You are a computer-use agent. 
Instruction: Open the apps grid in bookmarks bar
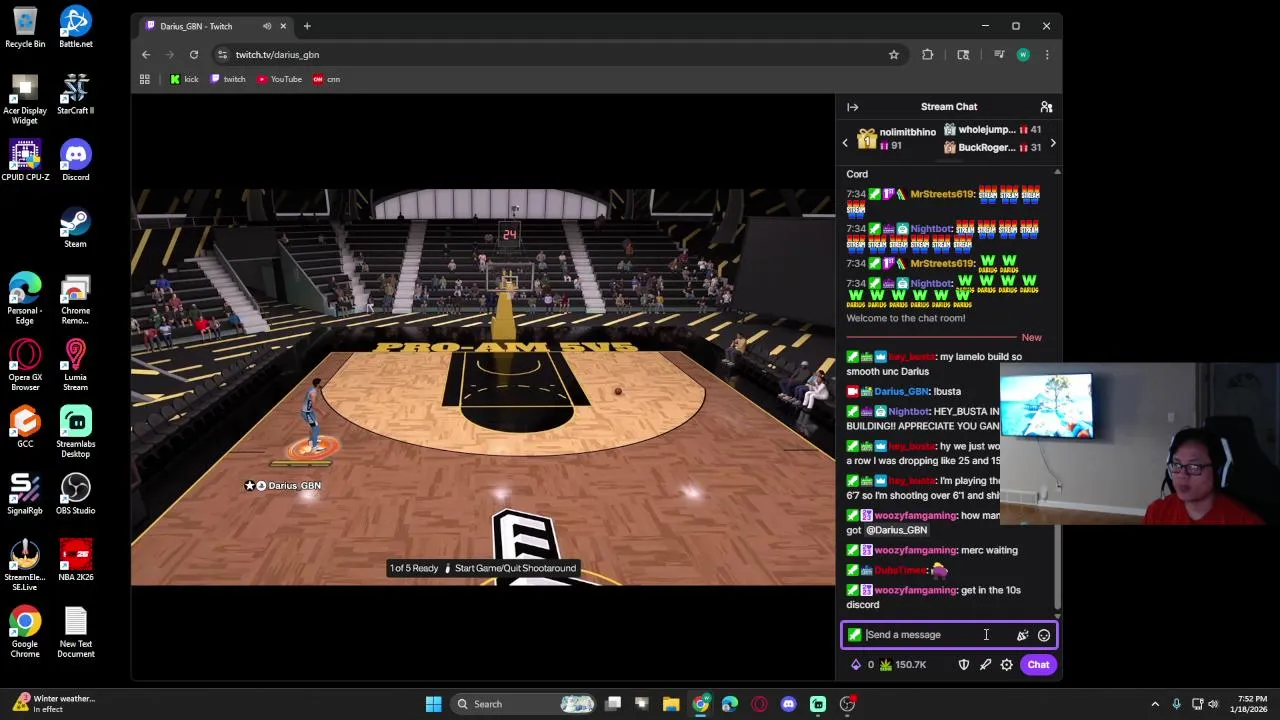tap(145, 79)
